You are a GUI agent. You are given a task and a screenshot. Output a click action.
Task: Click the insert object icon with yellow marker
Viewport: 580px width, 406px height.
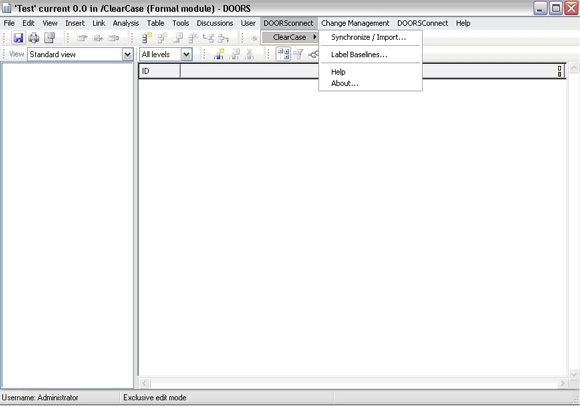tap(147, 37)
